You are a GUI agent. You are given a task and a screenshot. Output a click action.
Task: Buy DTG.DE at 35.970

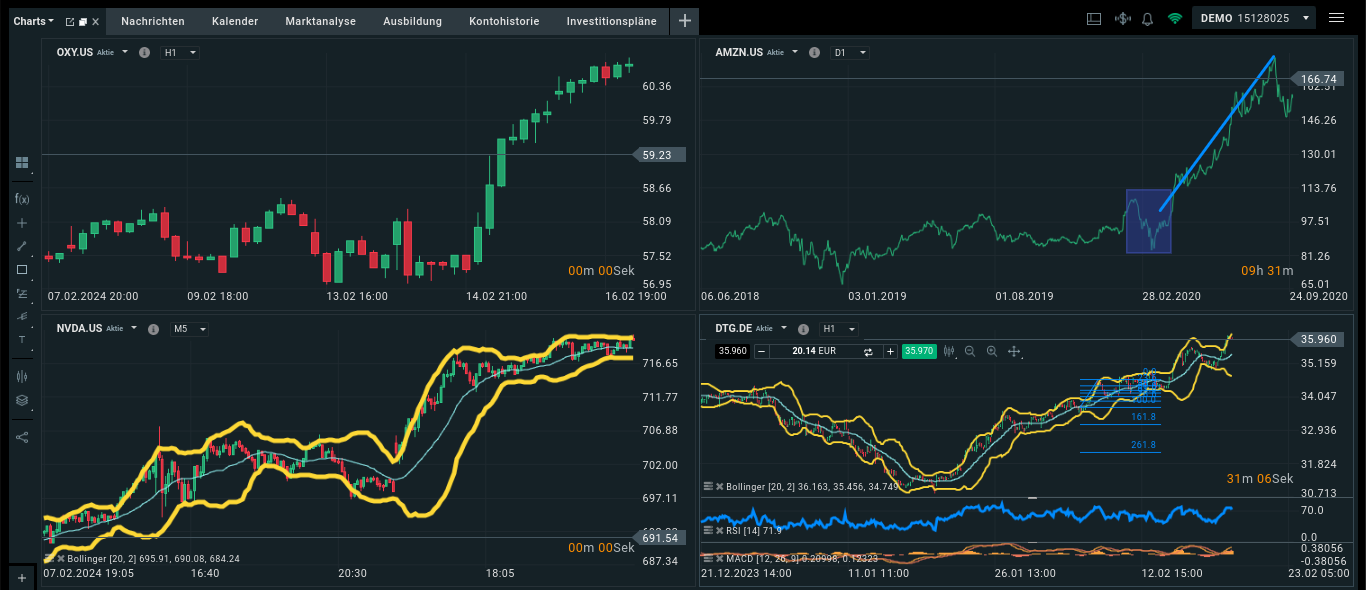coord(918,351)
